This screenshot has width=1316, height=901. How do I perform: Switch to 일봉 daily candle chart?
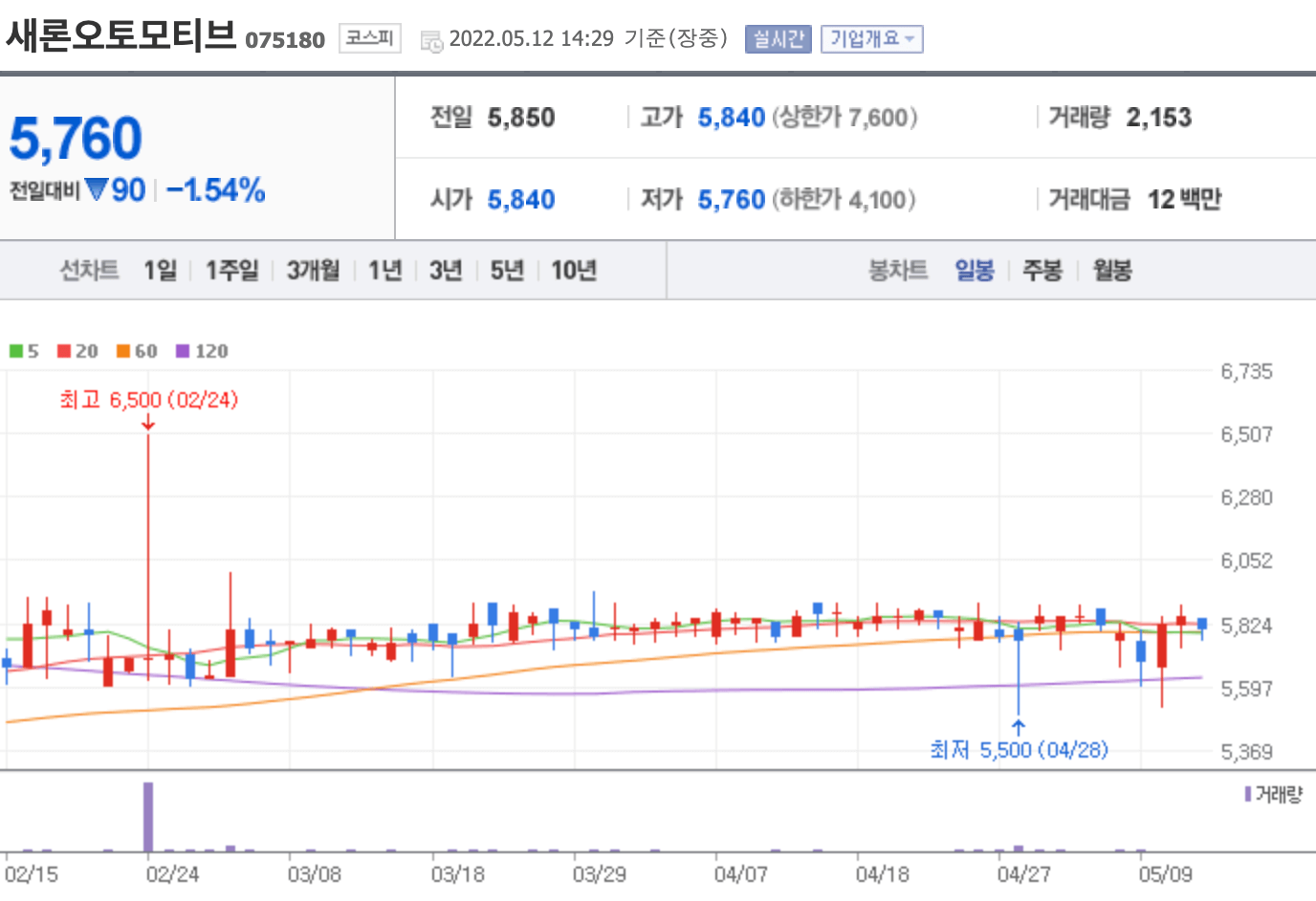[975, 271]
